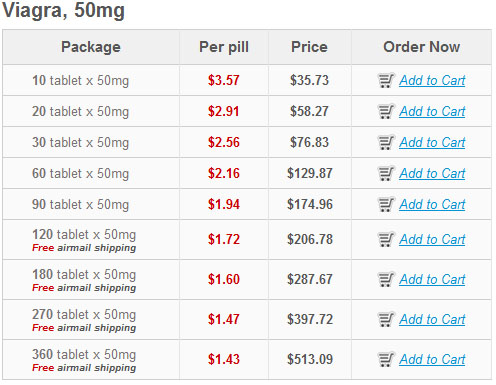Click cart icon for 10 tablet package
The width and height of the screenshot is (496, 385).
[386, 80]
